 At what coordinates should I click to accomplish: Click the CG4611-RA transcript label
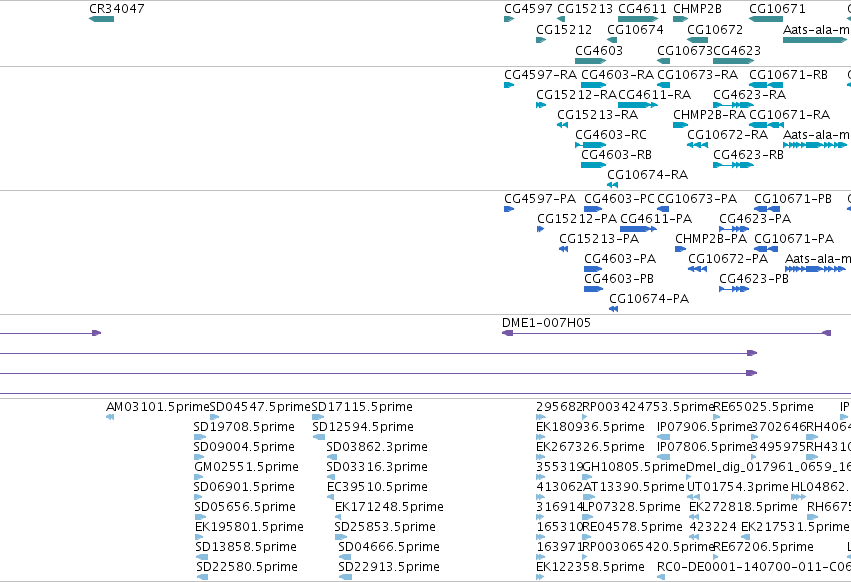(x=655, y=95)
